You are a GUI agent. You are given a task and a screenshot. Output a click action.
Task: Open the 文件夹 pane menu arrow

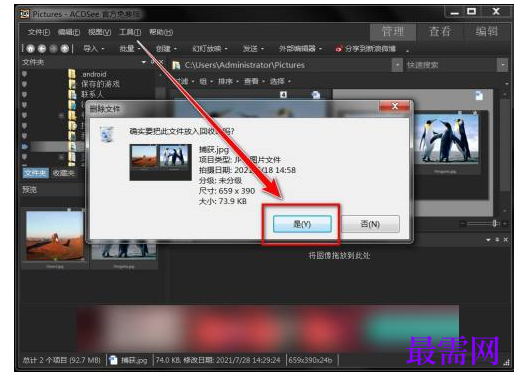tap(144, 62)
